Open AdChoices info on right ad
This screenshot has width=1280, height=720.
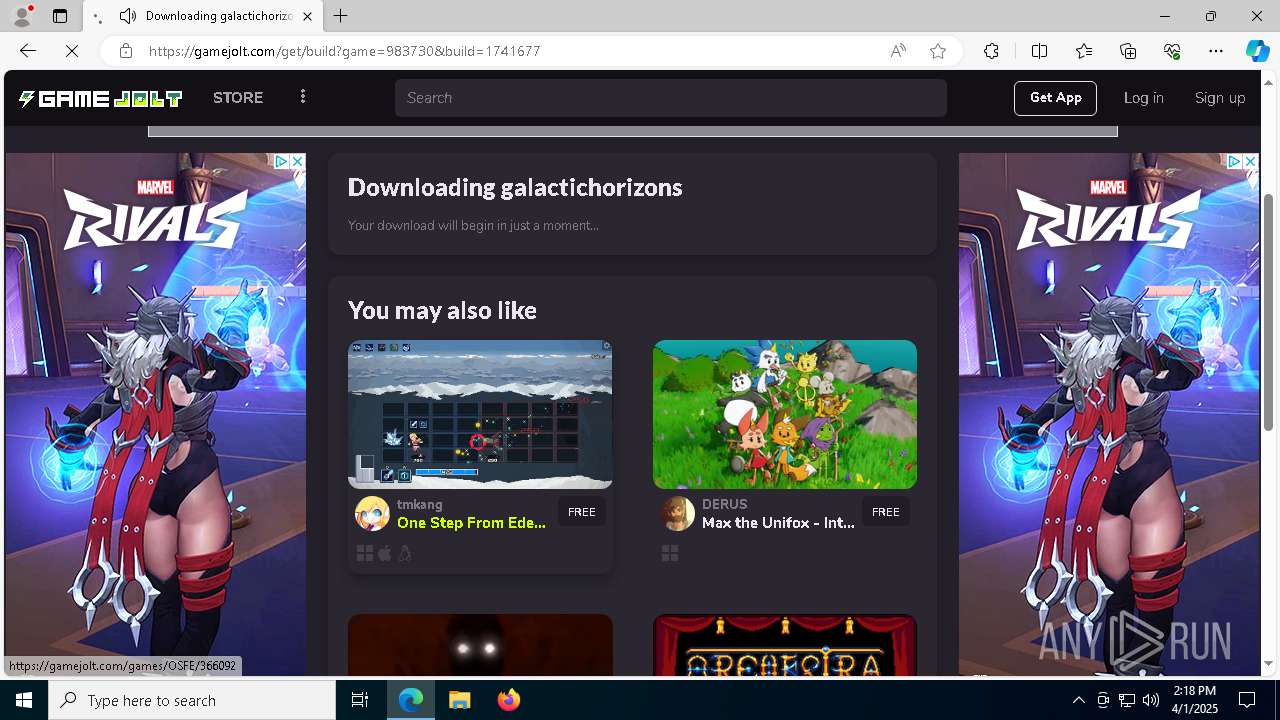coord(1235,161)
